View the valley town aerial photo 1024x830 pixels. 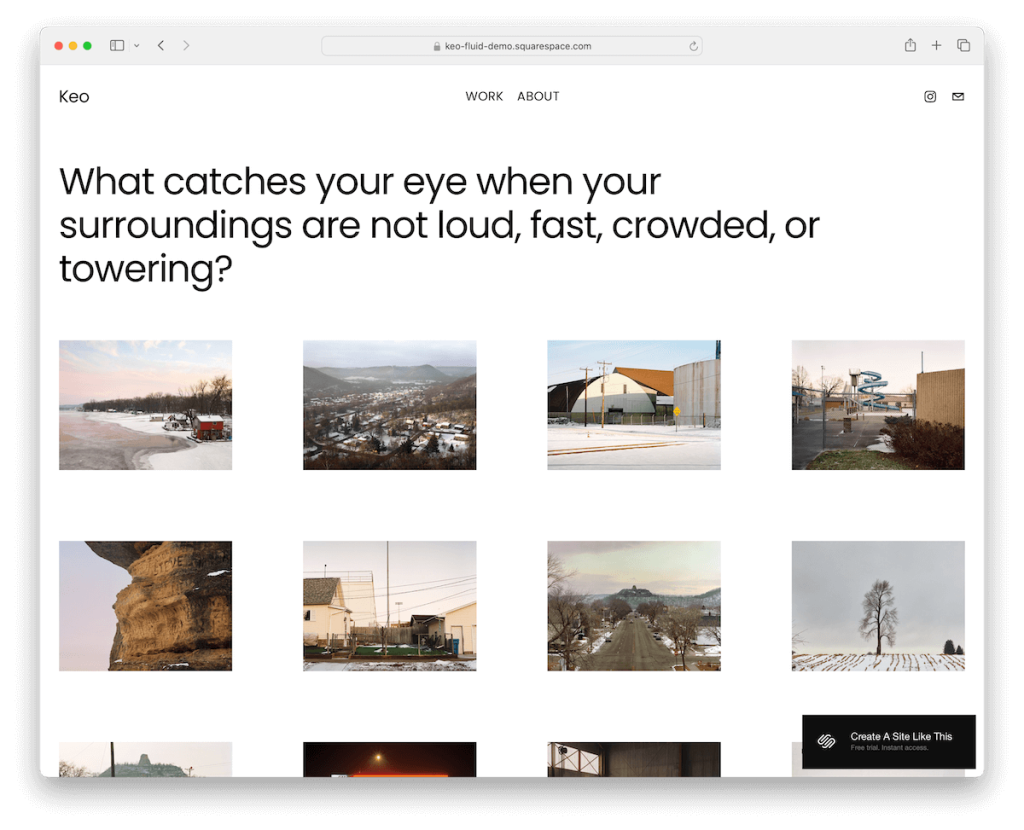pyautogui.click(x=389, y=405)
